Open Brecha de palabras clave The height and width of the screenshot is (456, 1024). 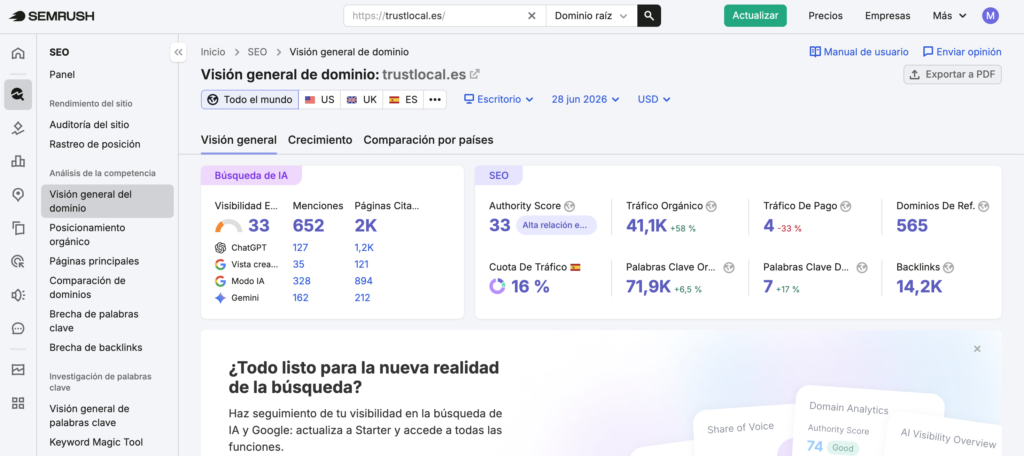(94, 321)
